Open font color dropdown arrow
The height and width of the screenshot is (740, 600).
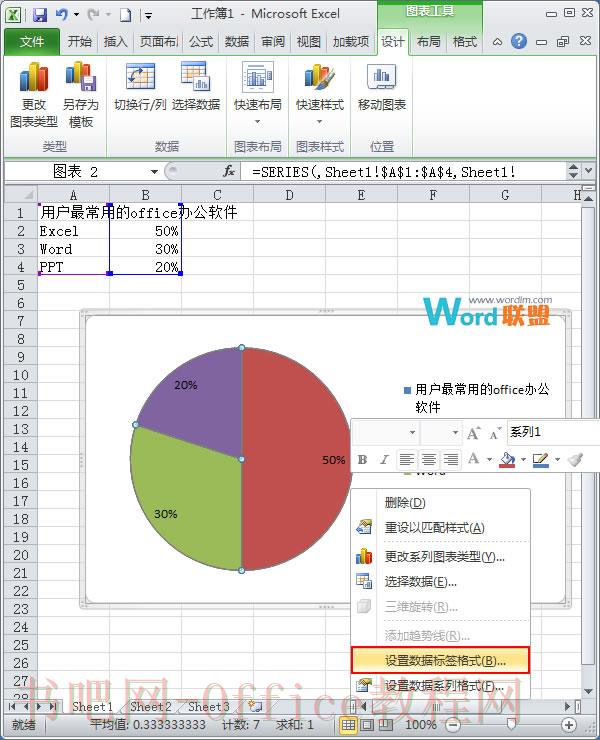pos(490,459)
